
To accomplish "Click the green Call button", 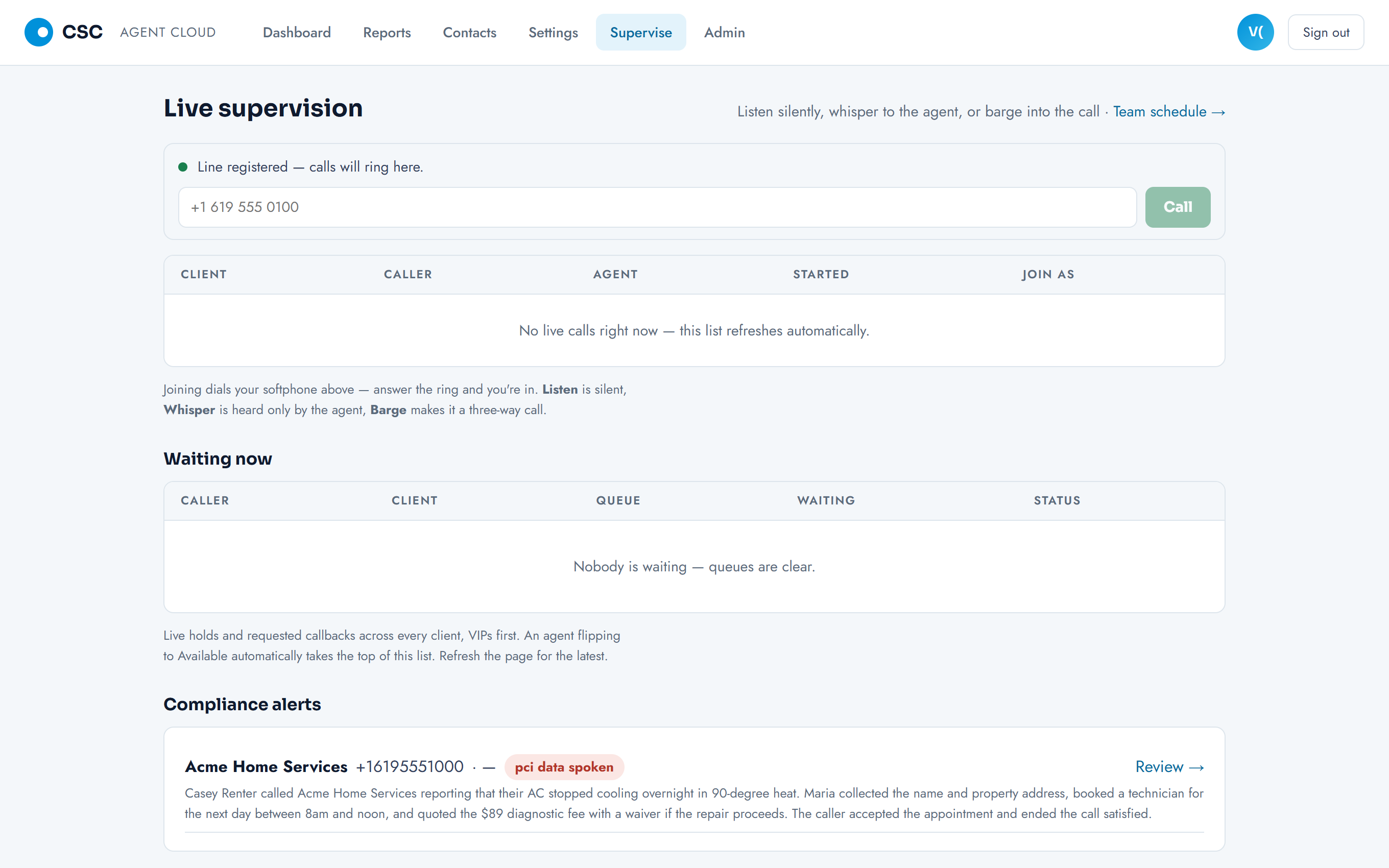I will coord(1177,207).
